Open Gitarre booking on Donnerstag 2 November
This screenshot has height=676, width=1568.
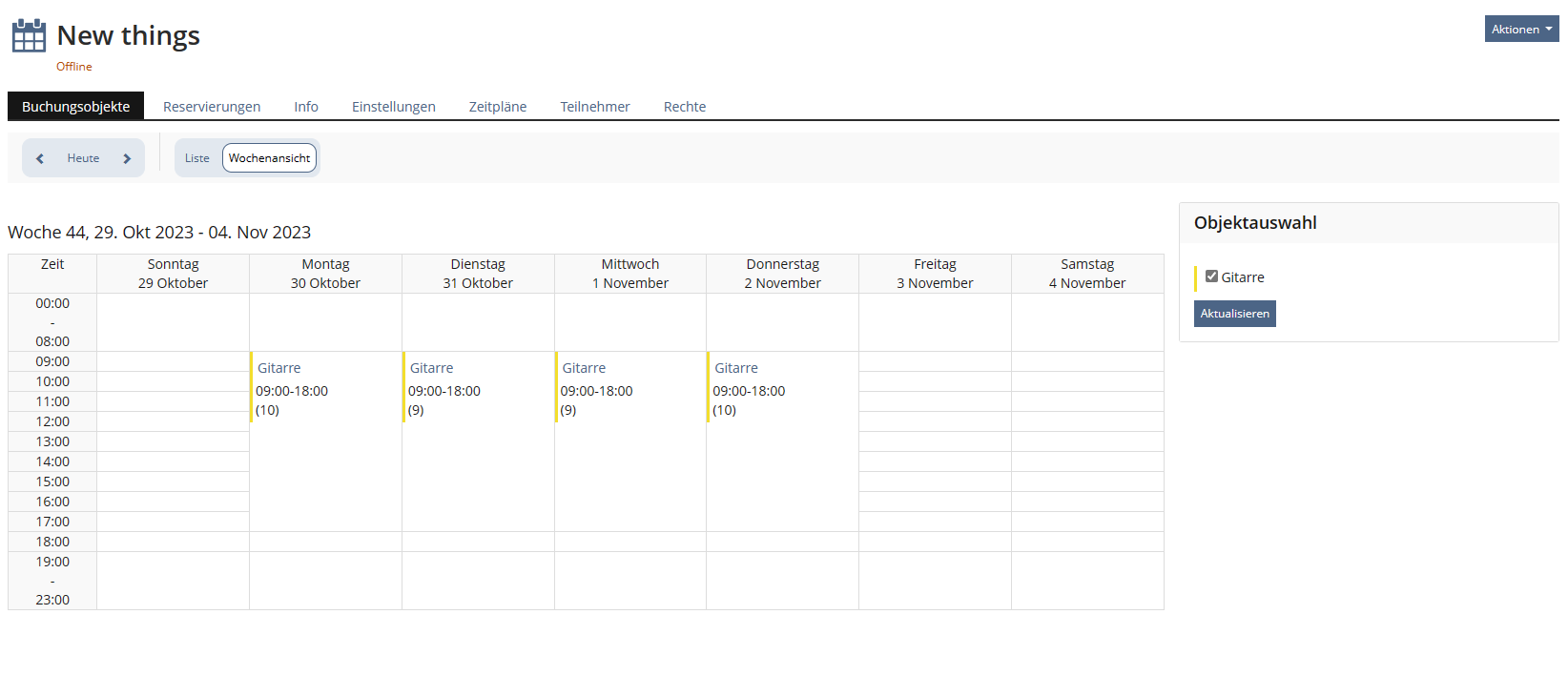click(x=736, y=368)
